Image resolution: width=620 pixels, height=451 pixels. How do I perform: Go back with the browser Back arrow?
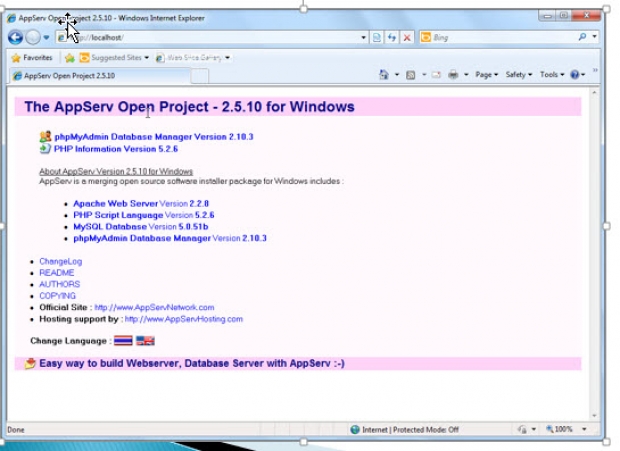click(15, 38)
